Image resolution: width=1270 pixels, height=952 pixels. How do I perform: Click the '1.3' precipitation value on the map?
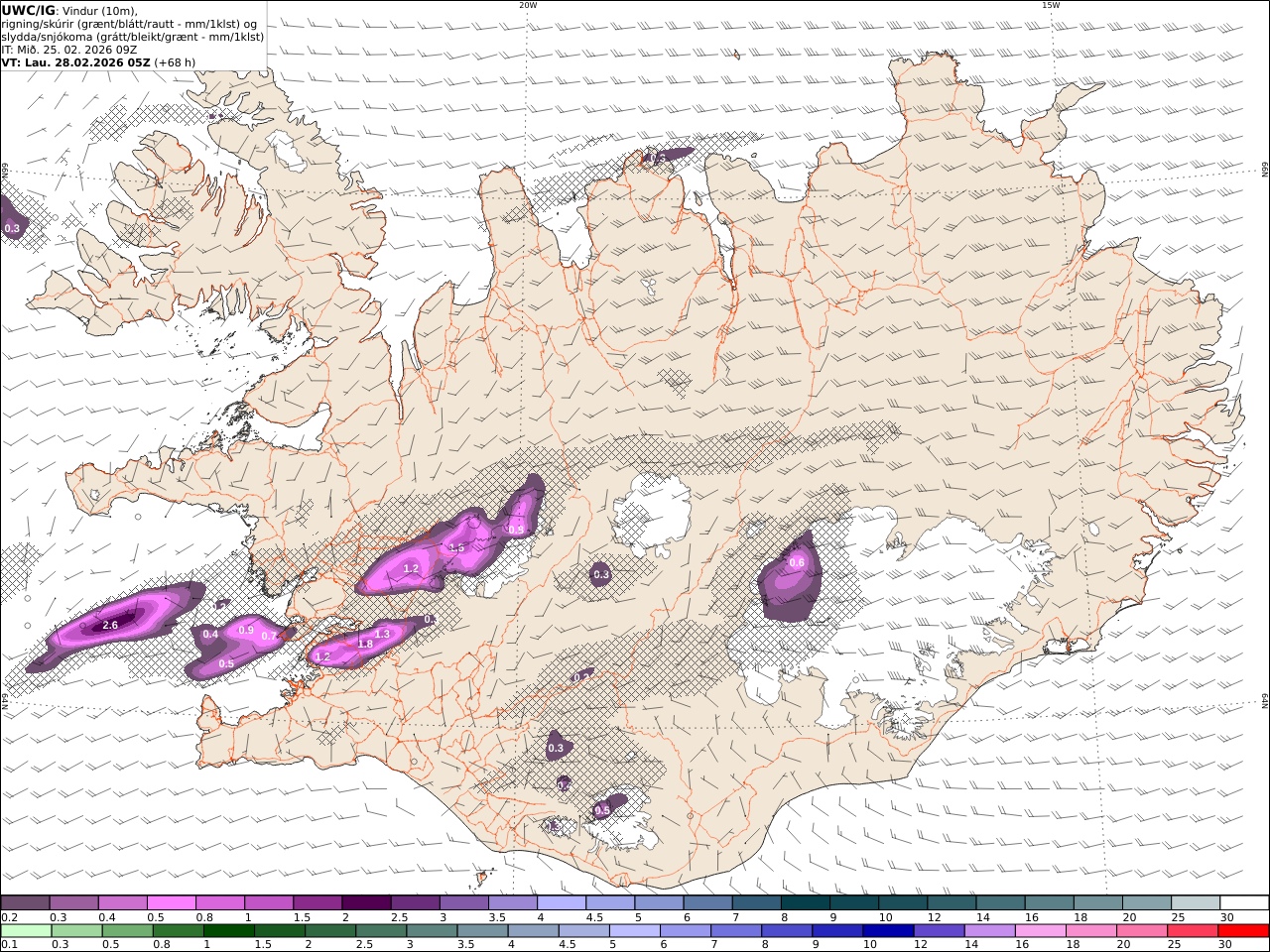pyautogui.click(x=383, y=634)
